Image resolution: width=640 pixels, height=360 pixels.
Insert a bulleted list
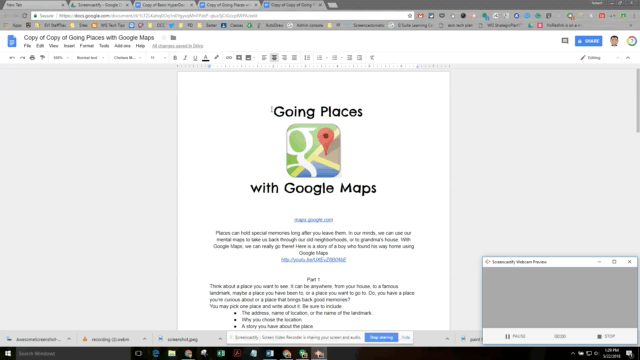334,58
